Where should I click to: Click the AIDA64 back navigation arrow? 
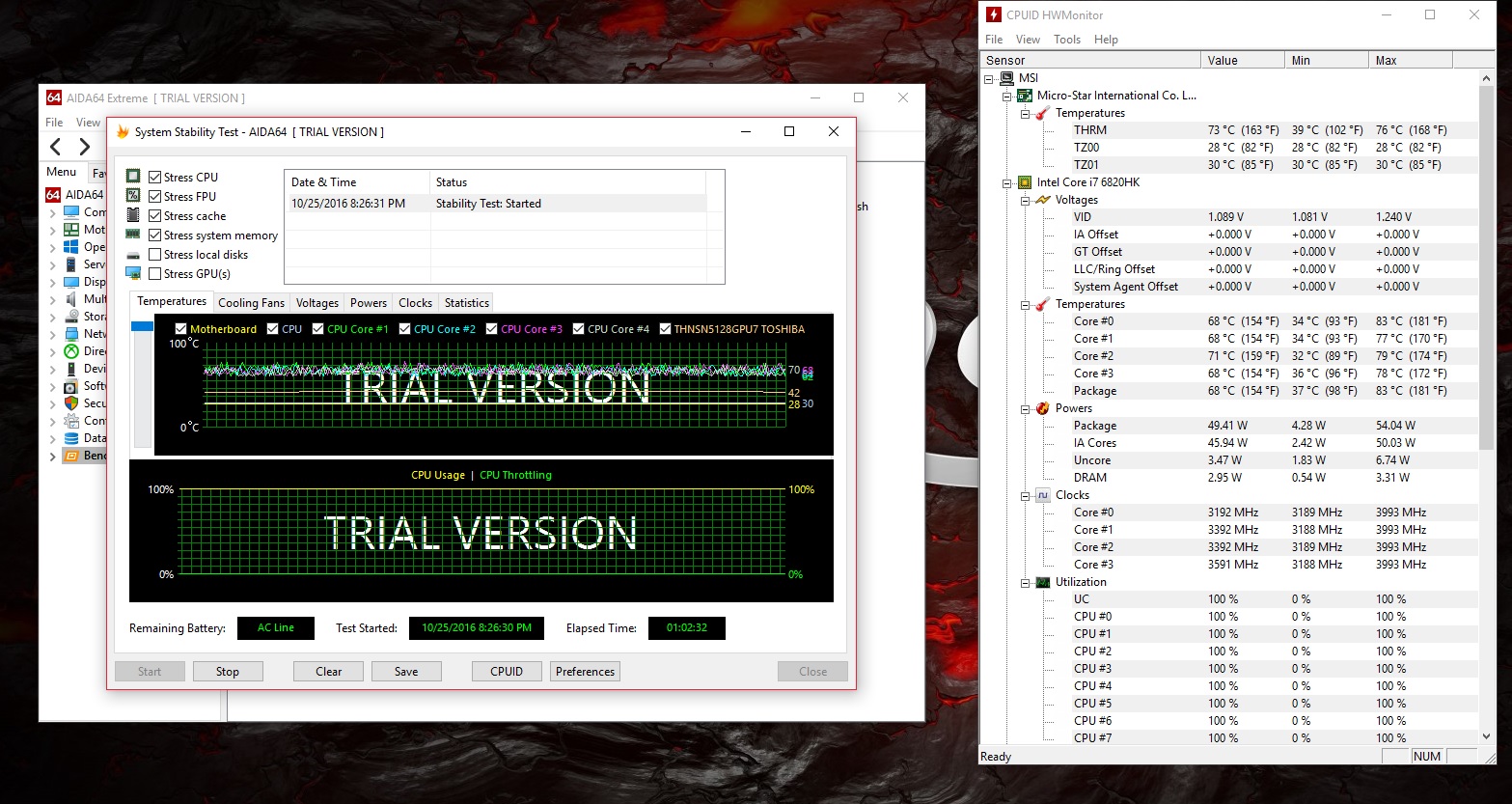[55, 147]
